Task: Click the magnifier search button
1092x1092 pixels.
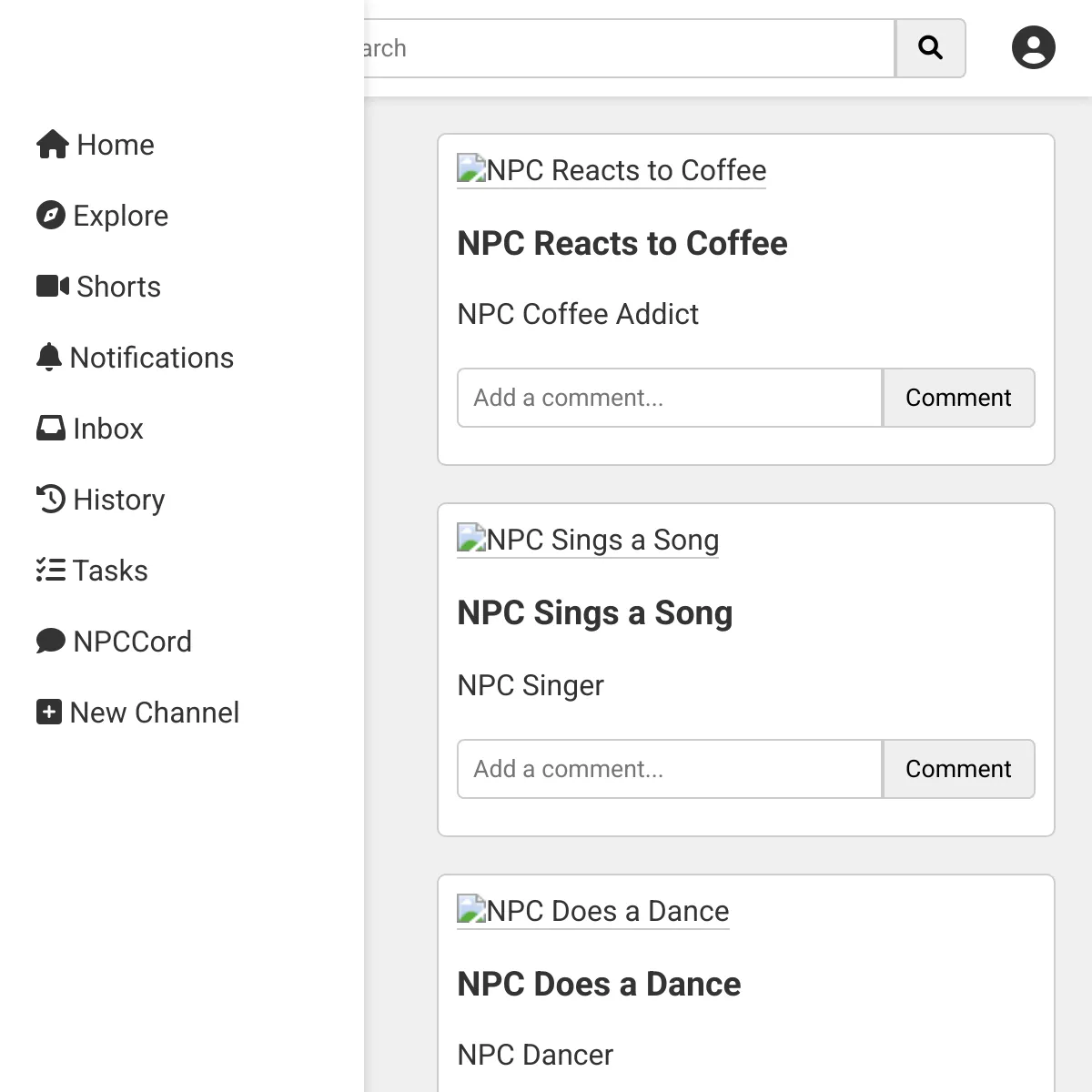Action: [x=930, y=48]
